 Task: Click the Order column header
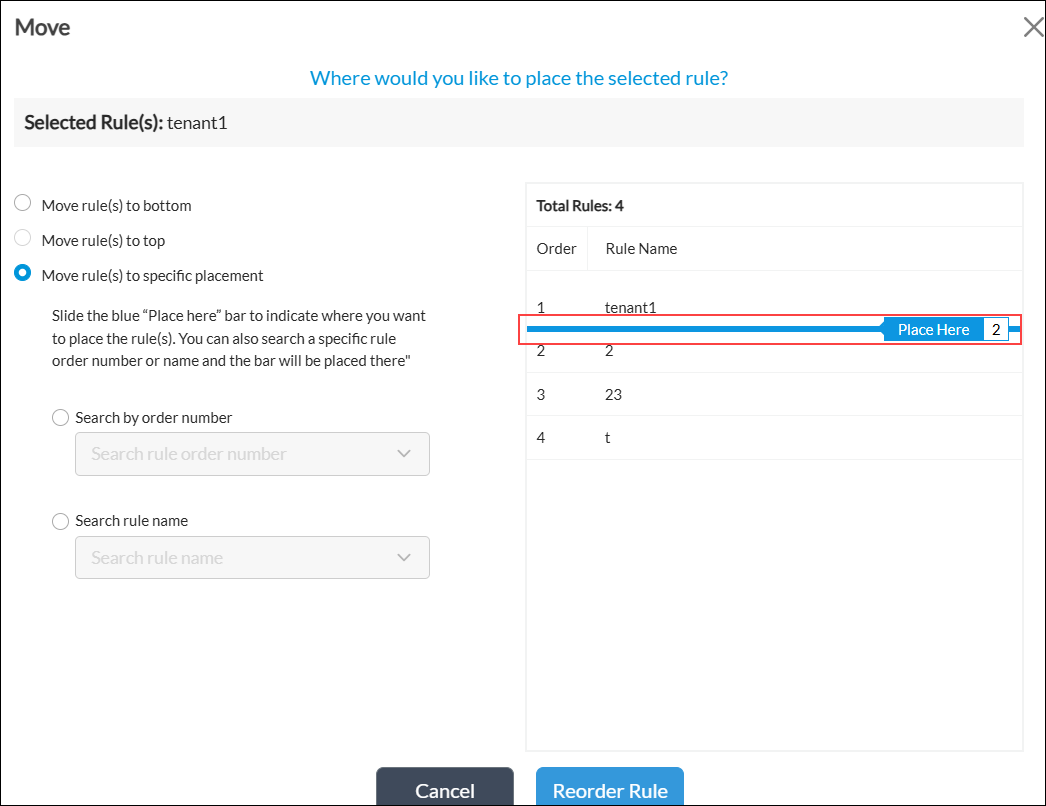click(556, 249)
